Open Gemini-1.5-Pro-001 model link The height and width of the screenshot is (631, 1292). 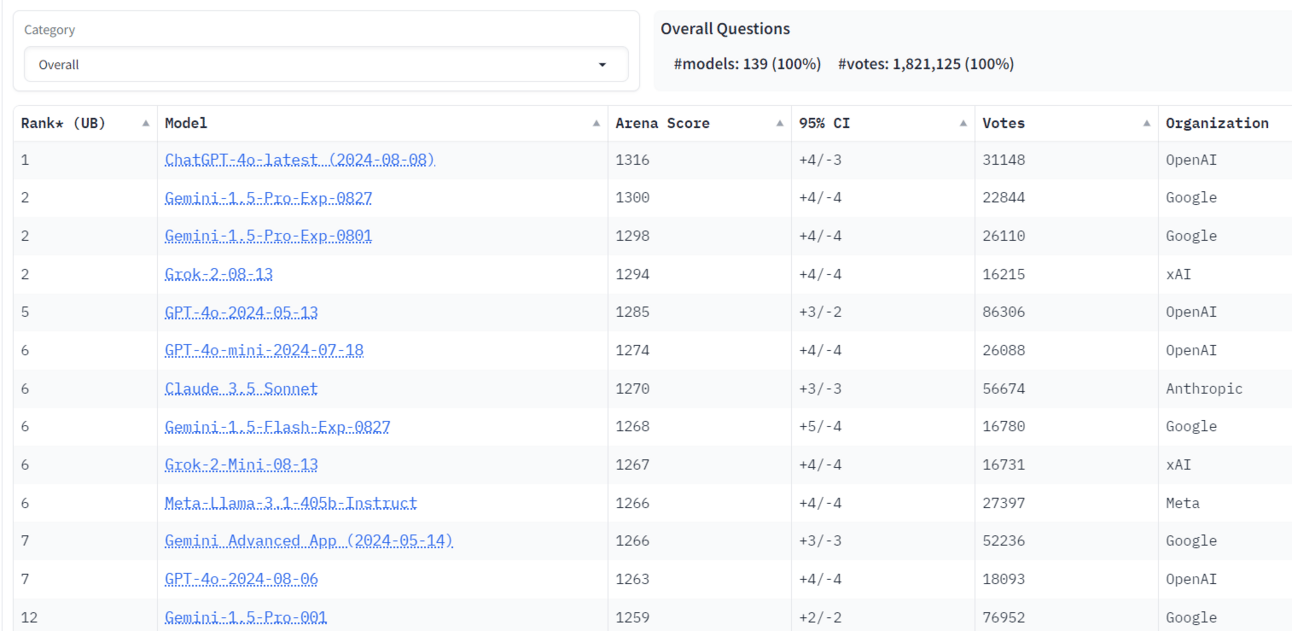click(246, 617)
